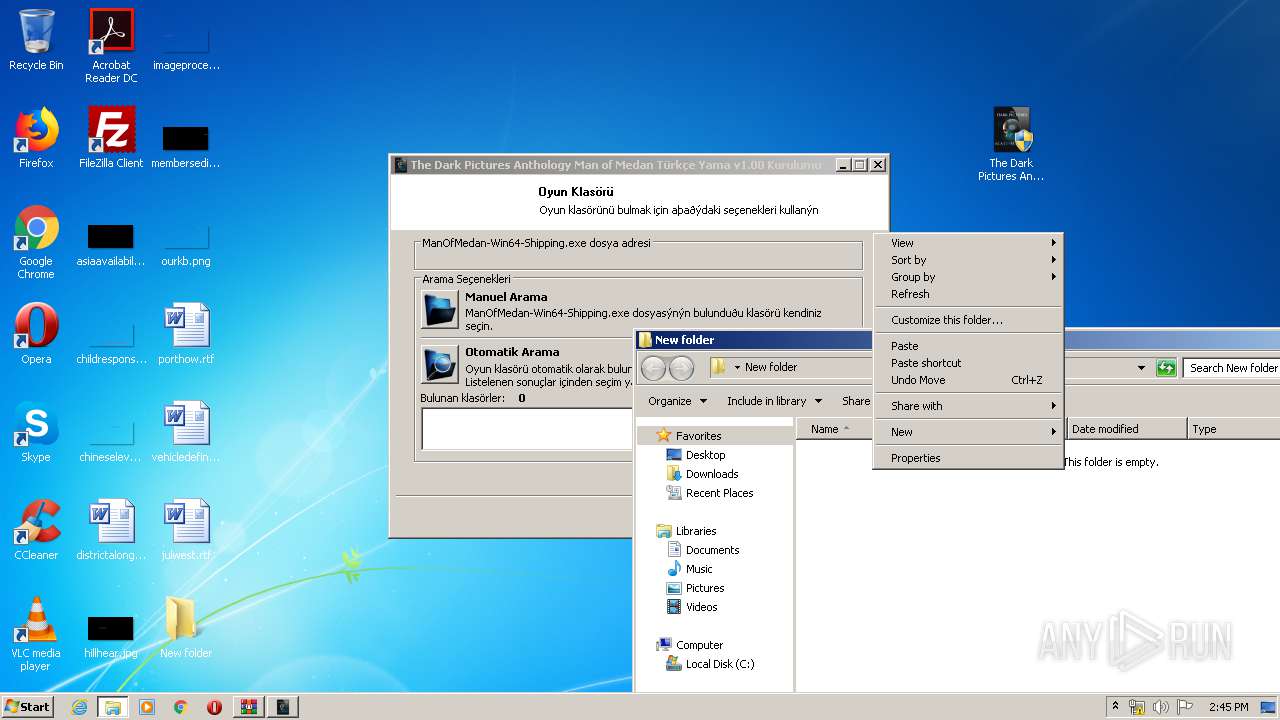This screenshot has width=1280, height=720.
Task: Open Windows Media Player from the taskbar
Action: 147,707
